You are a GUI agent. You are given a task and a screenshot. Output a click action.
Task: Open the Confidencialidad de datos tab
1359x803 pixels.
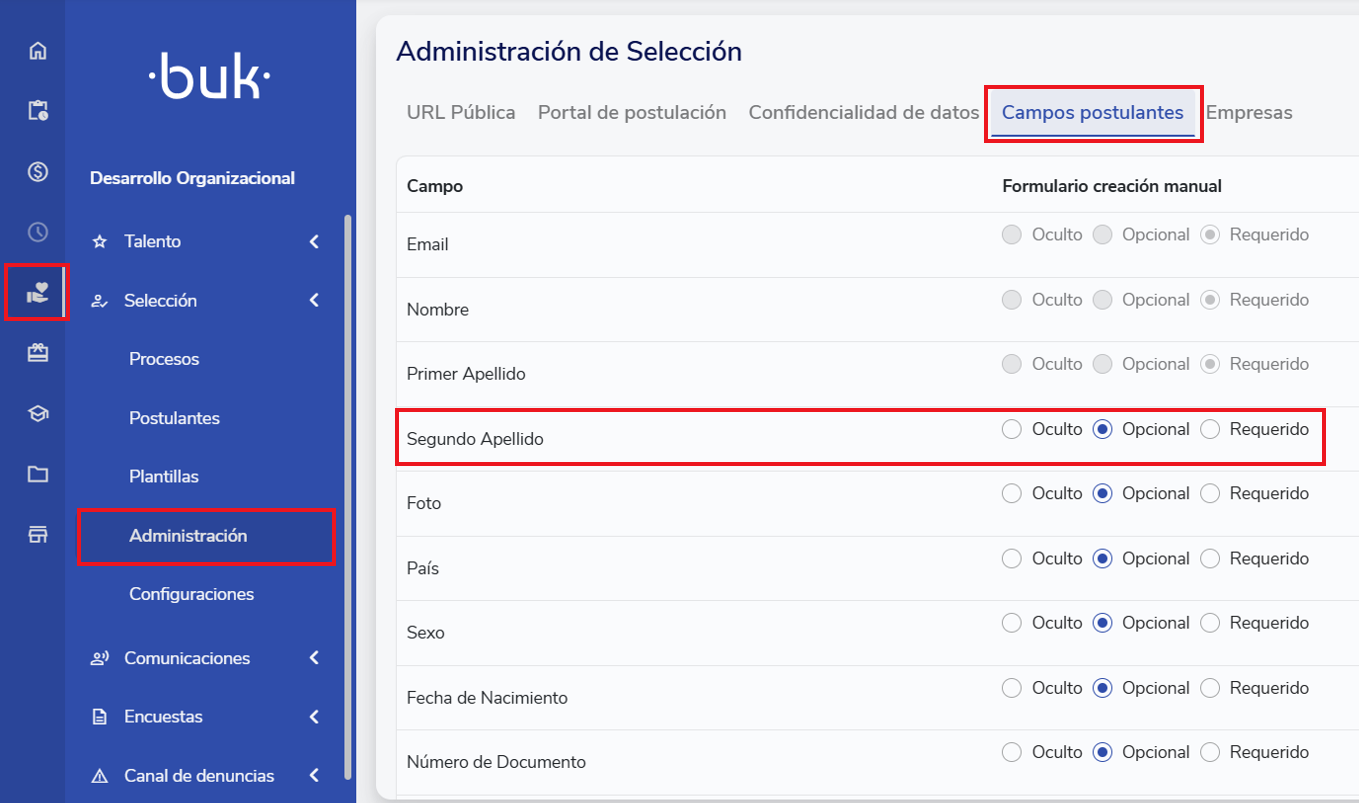[863, 113]
